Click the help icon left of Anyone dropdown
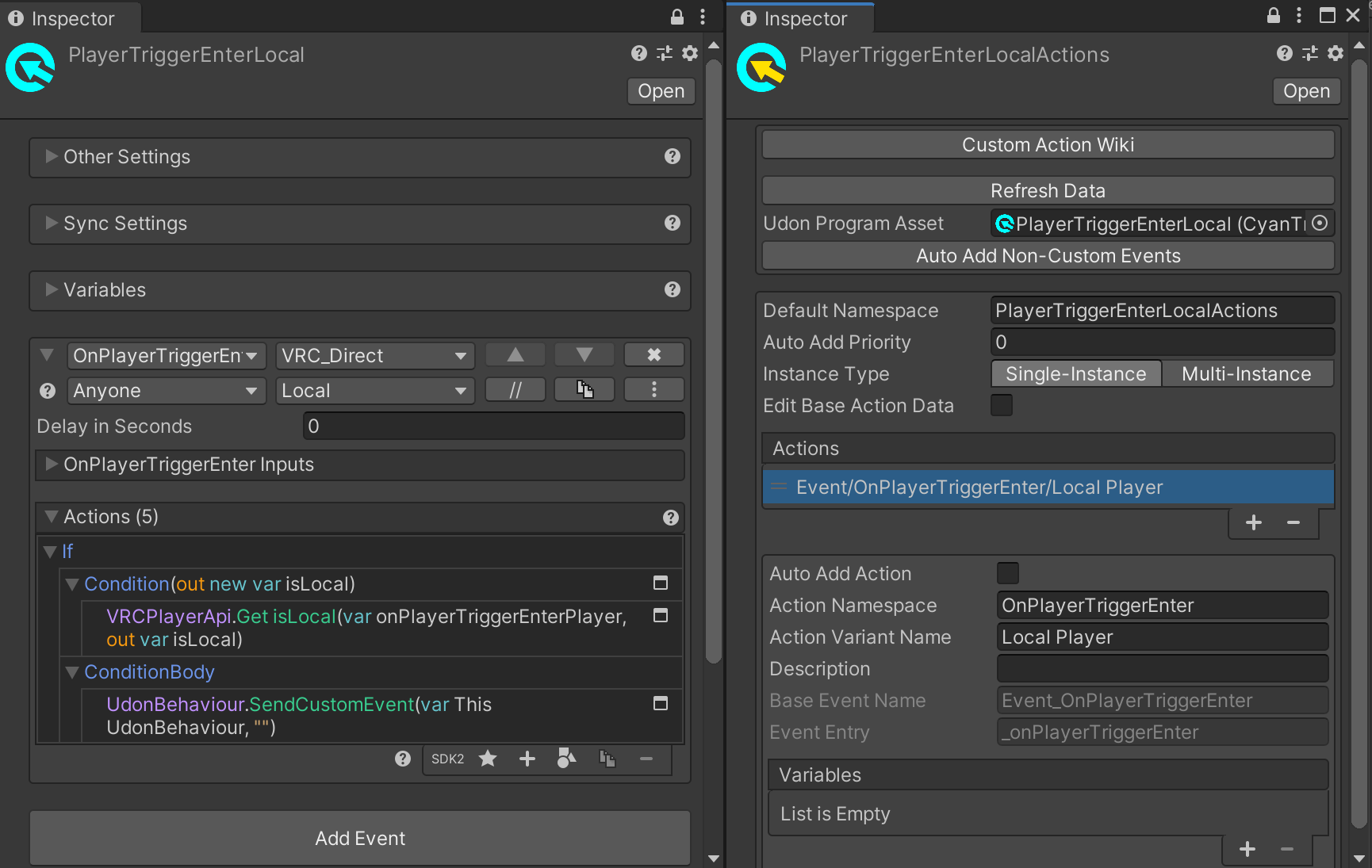 (x=48, y=391)
